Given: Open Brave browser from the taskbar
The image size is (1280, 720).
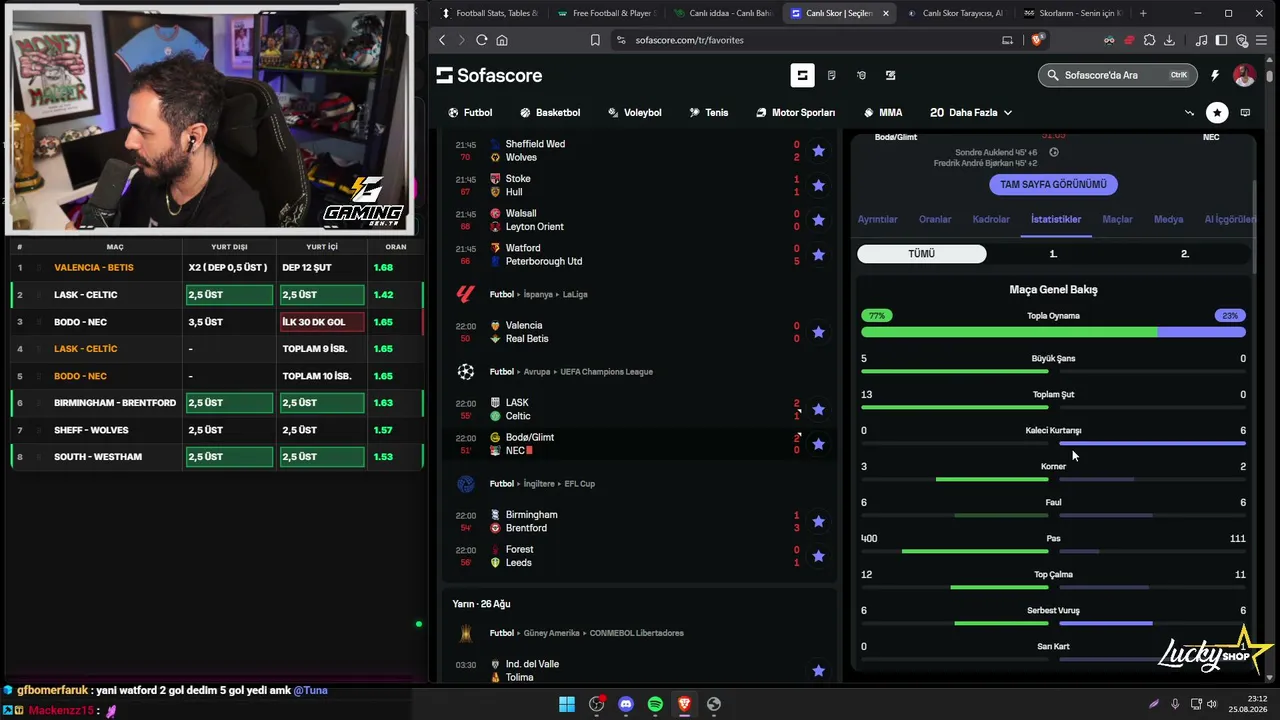Looking at the screenshot, I should [x=684, y=704].
